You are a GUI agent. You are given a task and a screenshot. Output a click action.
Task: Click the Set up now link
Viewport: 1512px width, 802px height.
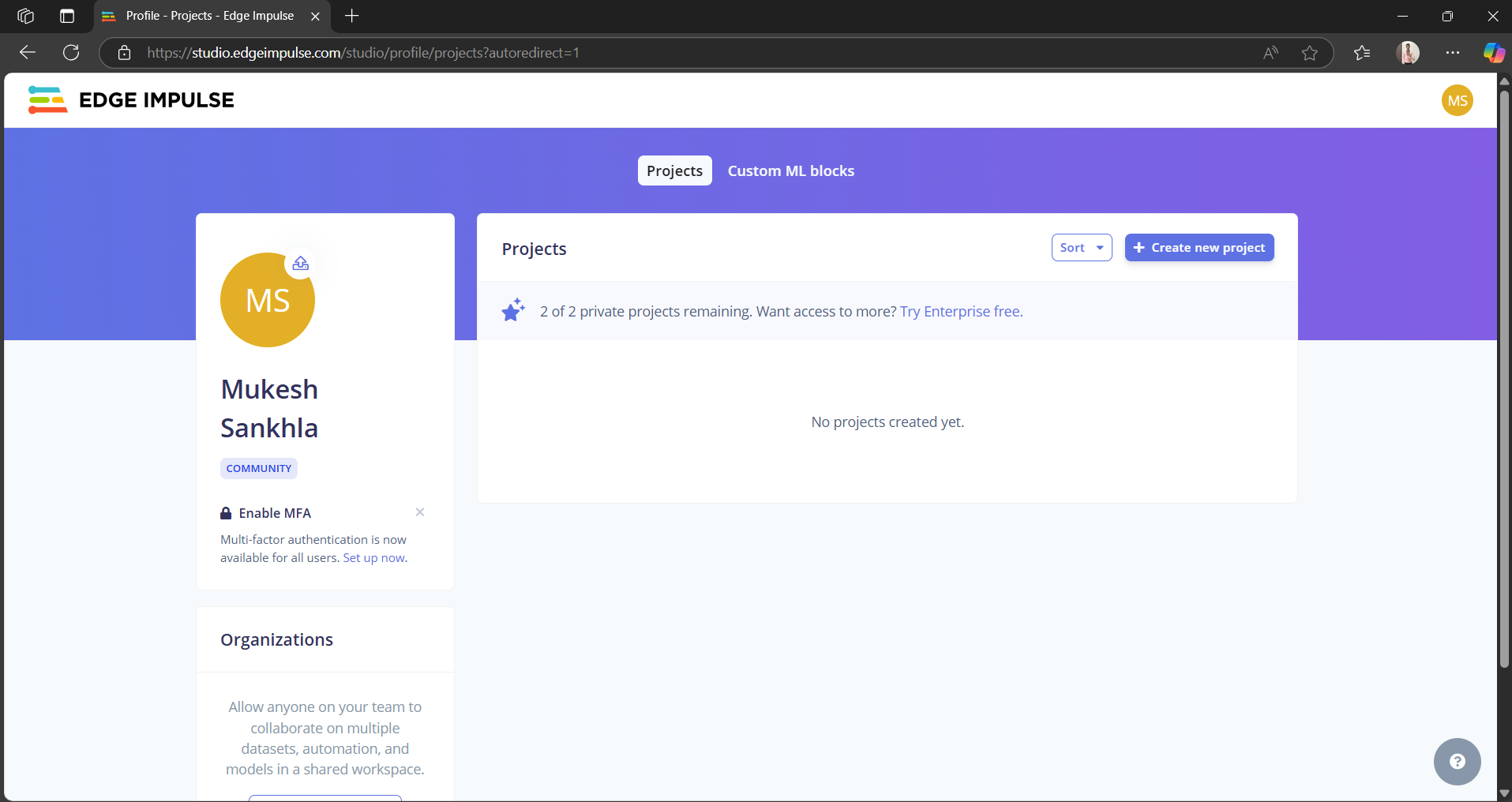point(374,558)
